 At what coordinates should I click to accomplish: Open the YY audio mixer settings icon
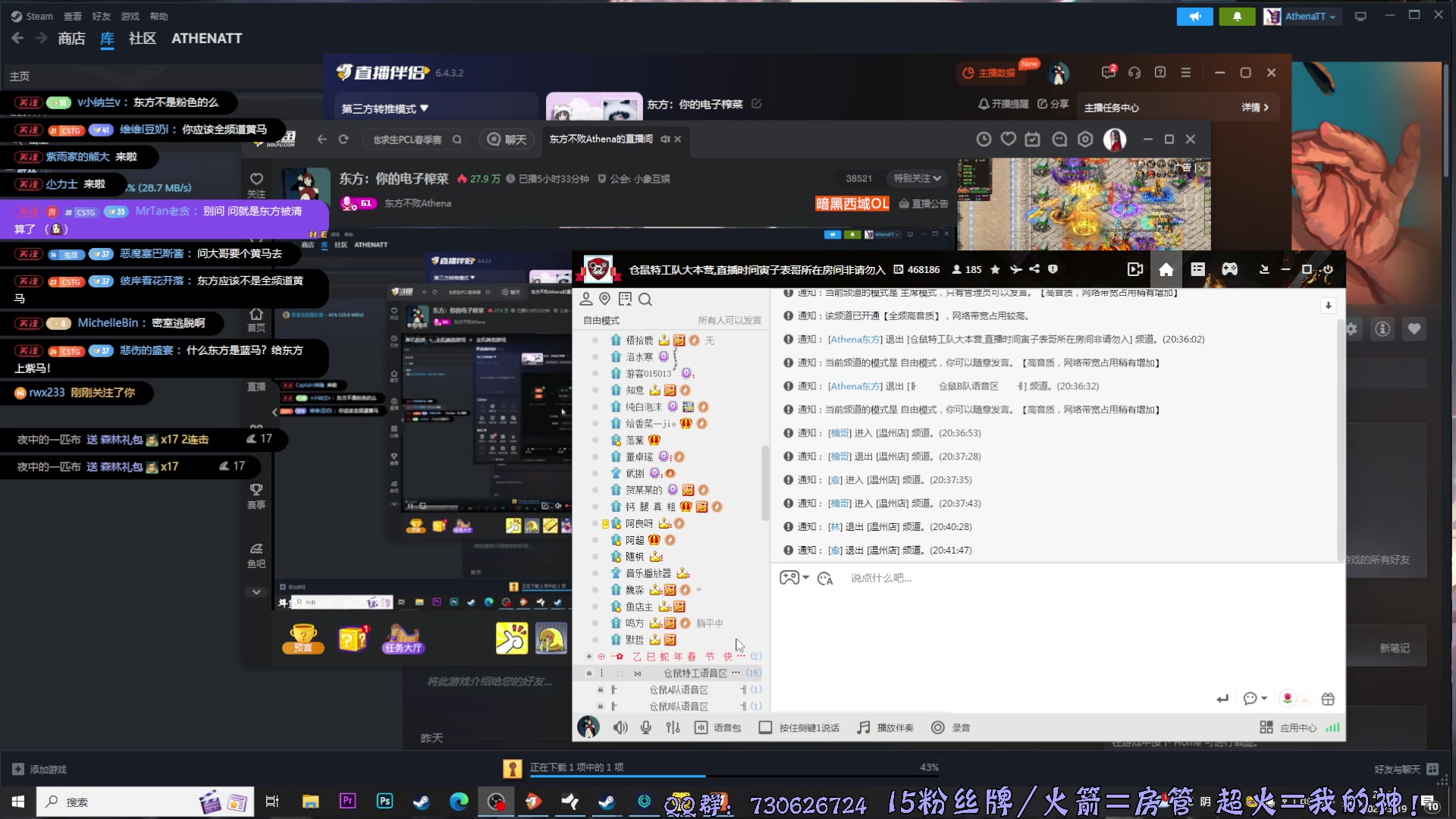point(673,727)
